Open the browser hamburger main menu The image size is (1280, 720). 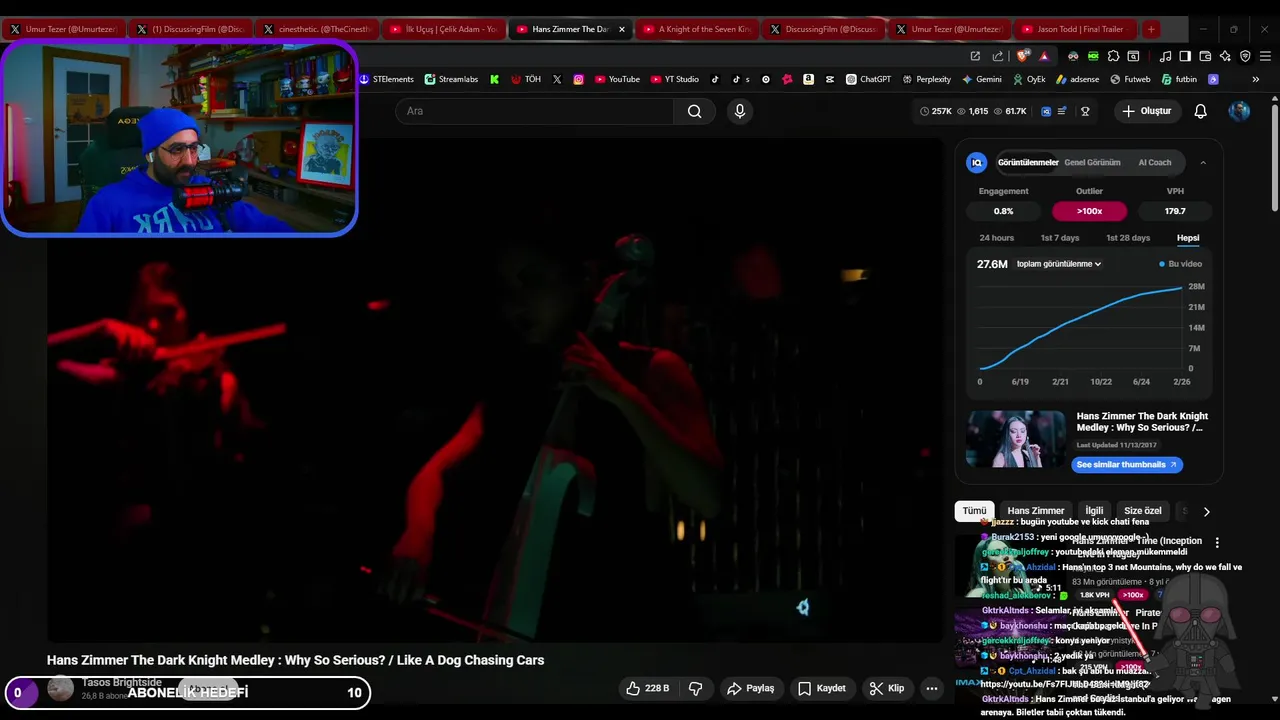click(1265, 56)
